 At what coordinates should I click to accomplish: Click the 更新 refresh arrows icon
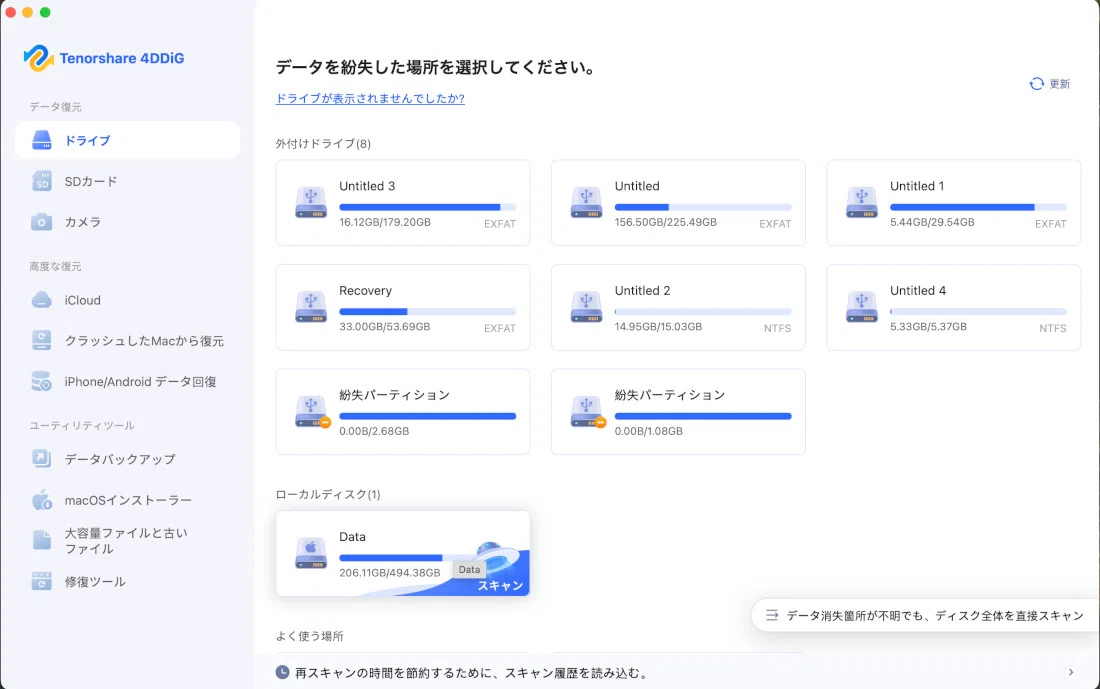tap(1036, 84)
